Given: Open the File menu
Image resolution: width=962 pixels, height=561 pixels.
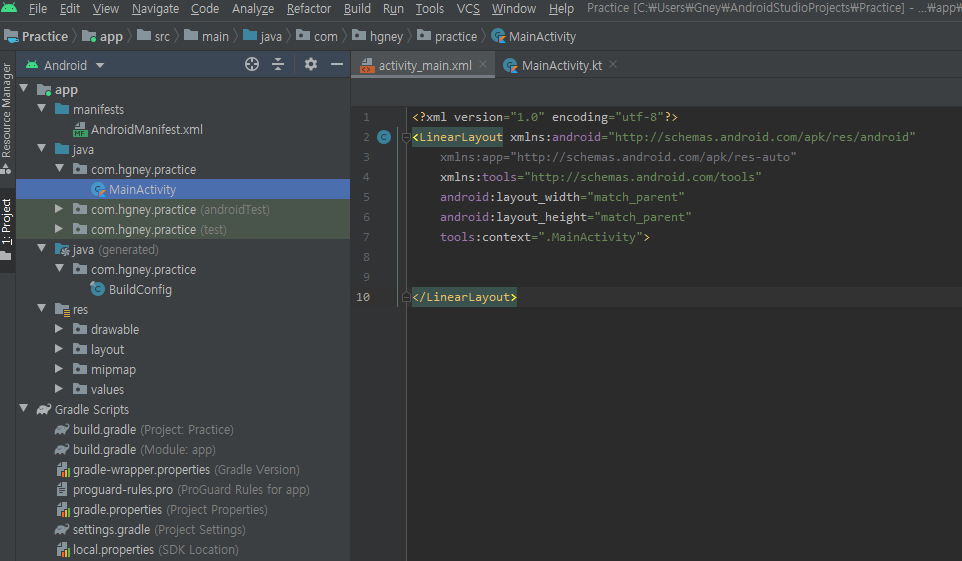Looking at the screenshot, I should (x=37, y=9).
